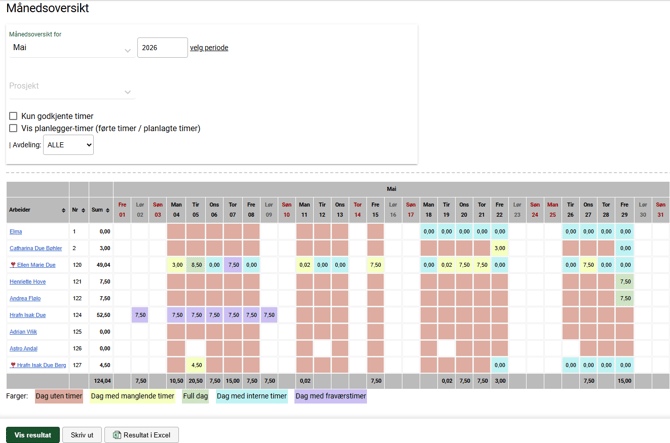Select Andrea Flaio's 7,50 cell on Fre 29
Screen dimensions: 670x443
pyautogui.click(x=625, y=298)
